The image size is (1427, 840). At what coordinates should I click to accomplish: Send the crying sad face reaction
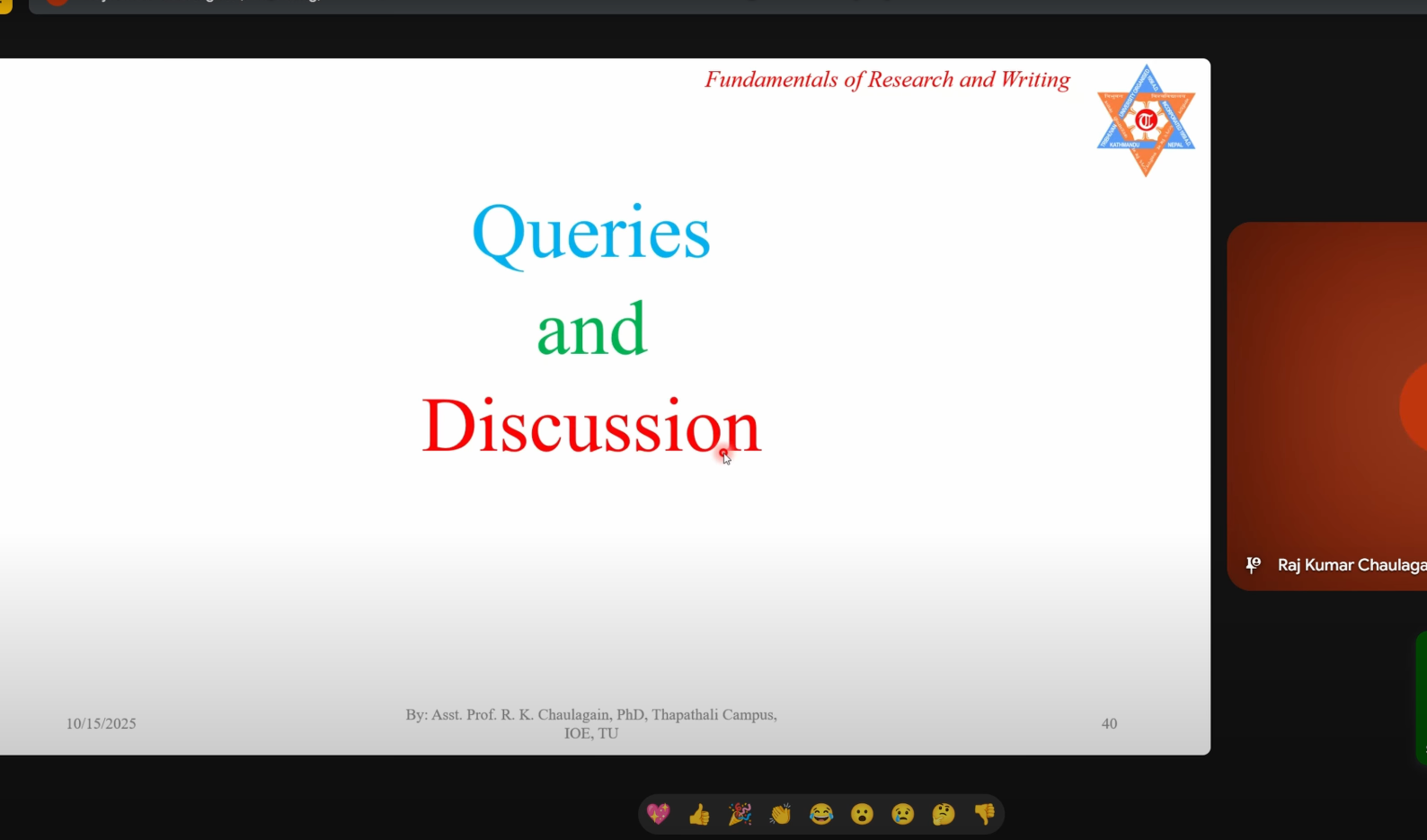coord(902,814)
